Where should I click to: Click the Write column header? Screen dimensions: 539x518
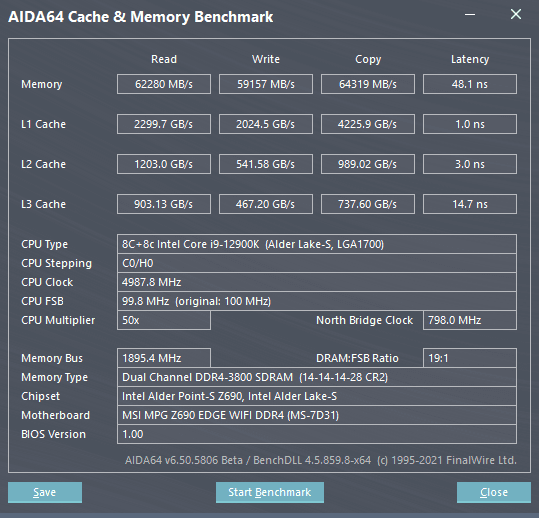266,59
